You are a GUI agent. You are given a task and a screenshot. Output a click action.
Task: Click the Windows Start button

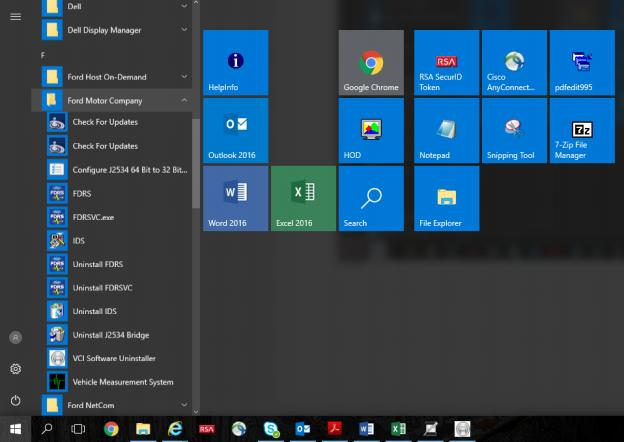pos(16,429)
